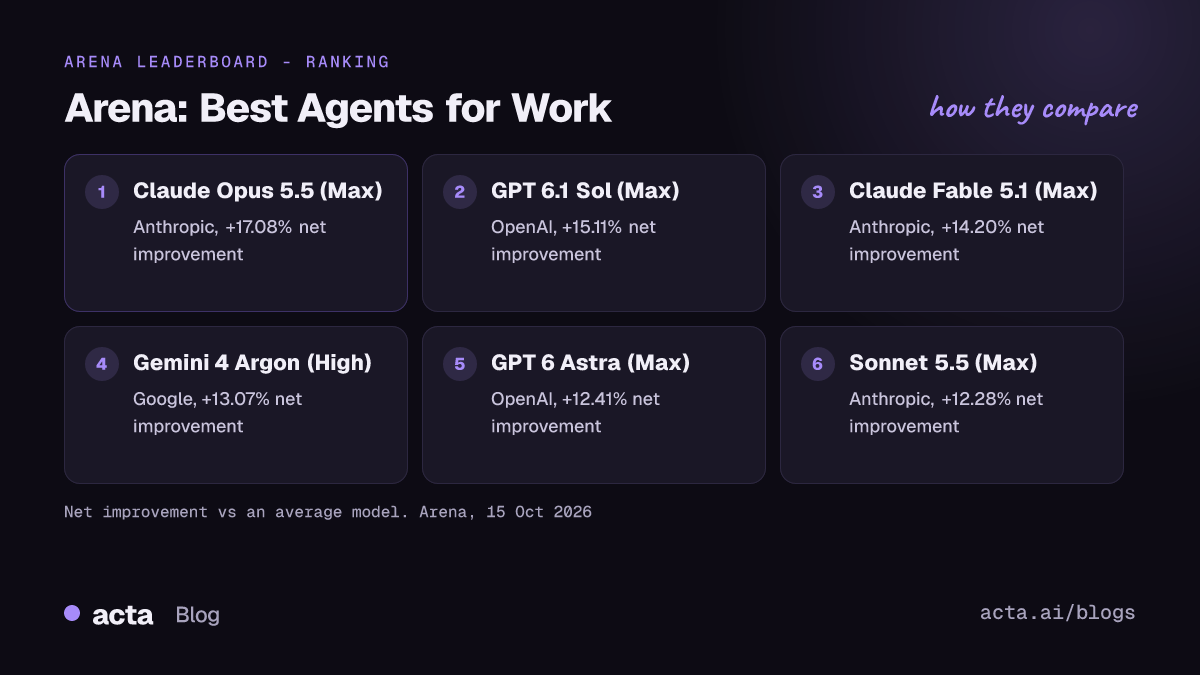This screenshot has width=1200, height=675.
Task: Click the +14.20% net improvement text
Action: click(946, 241)
